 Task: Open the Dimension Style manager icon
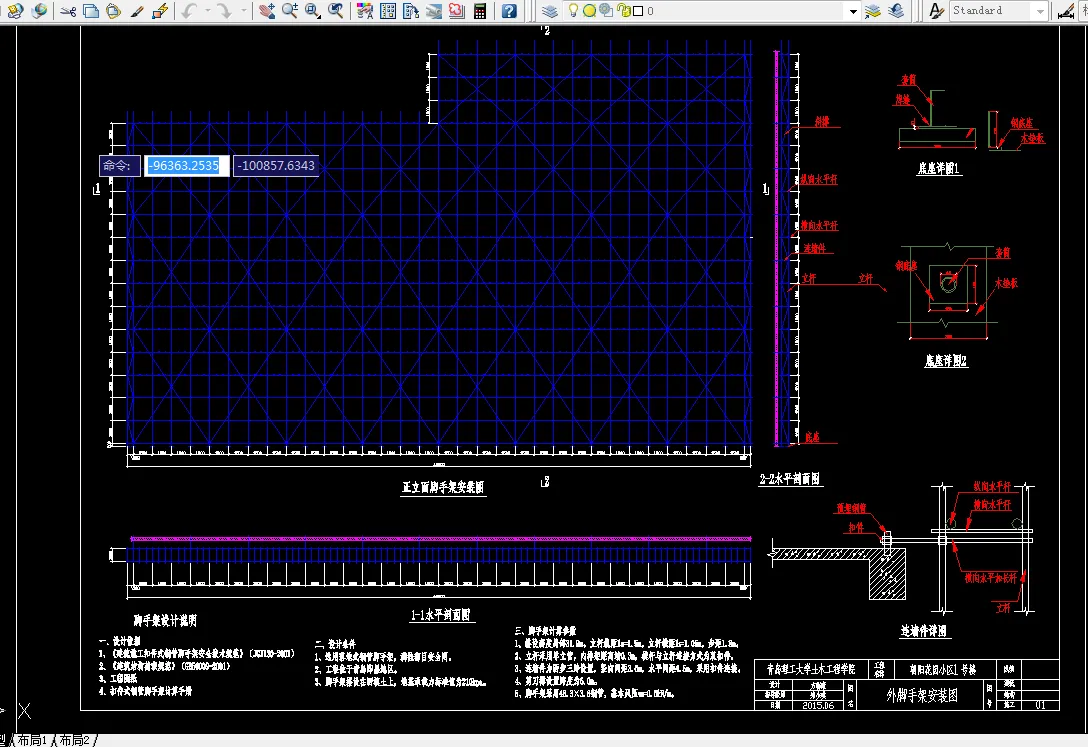(1066, 10)
